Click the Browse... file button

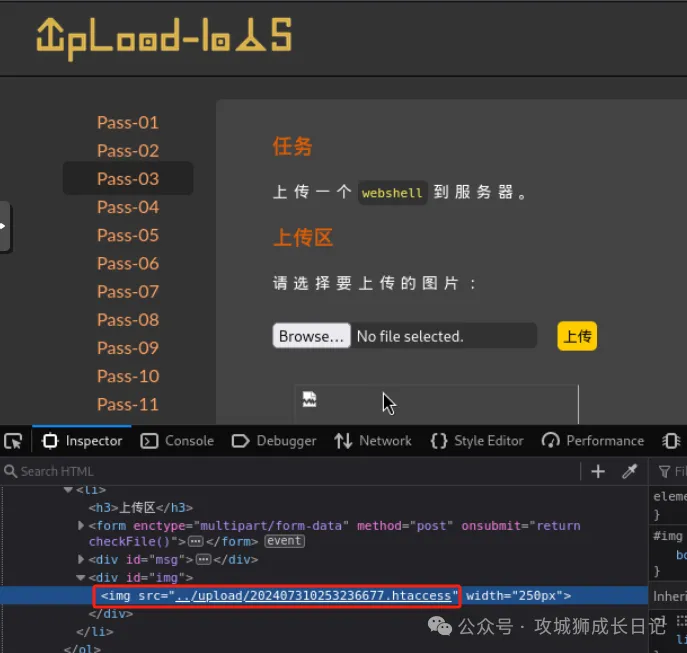click(x=312, y=336)
